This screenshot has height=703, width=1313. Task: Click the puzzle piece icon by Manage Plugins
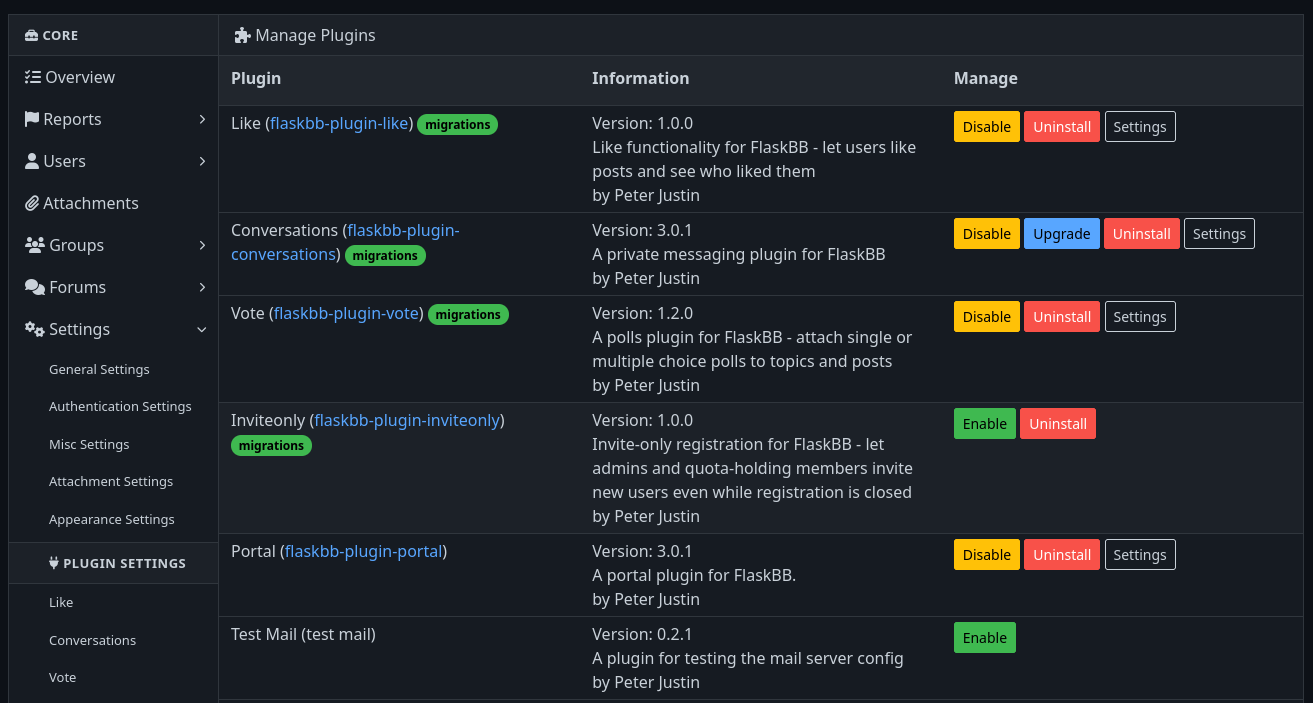point(242,35)
